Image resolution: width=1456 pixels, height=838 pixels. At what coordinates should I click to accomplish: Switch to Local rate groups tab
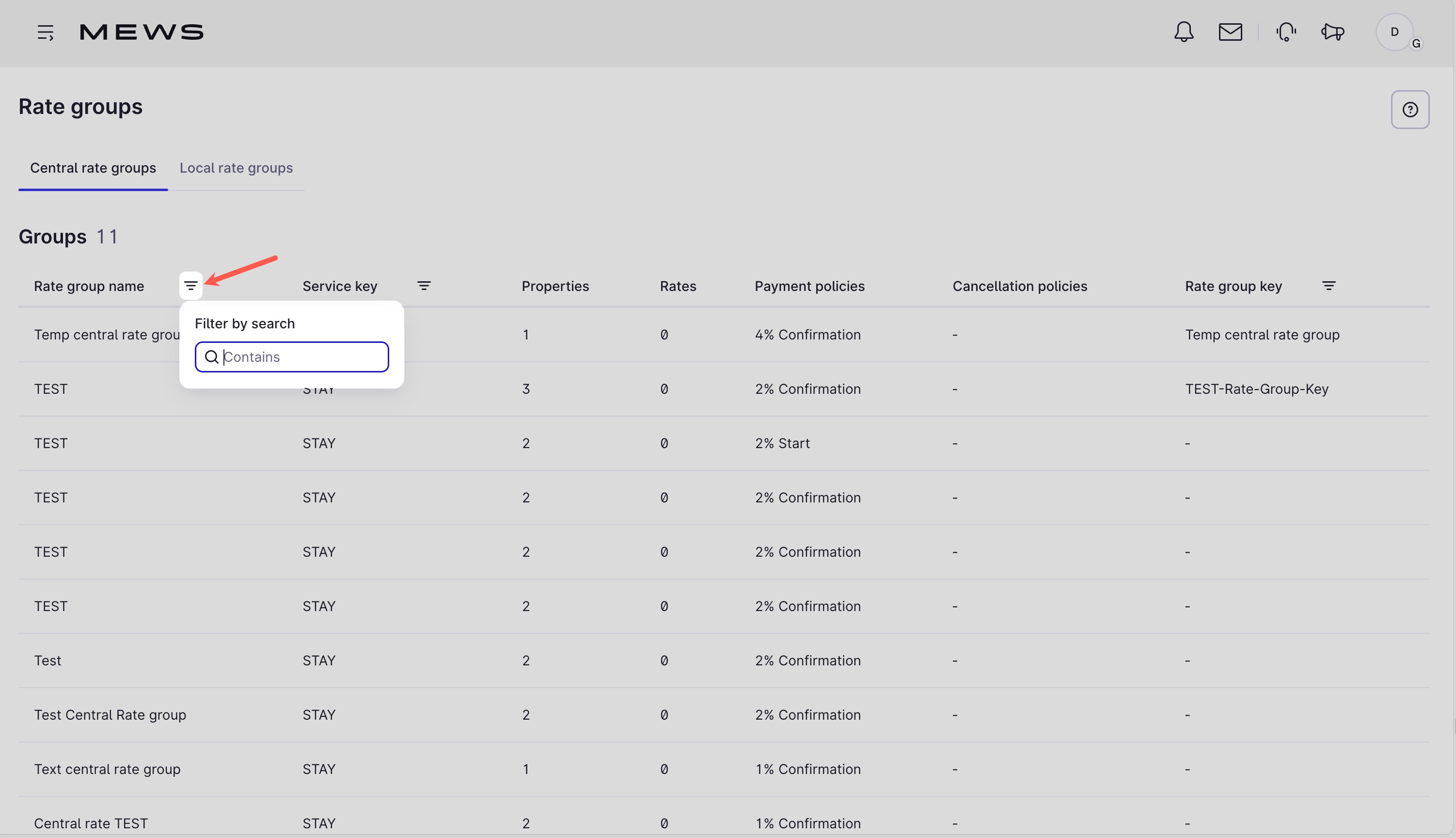pyautogui.click(x=237, y=168)
